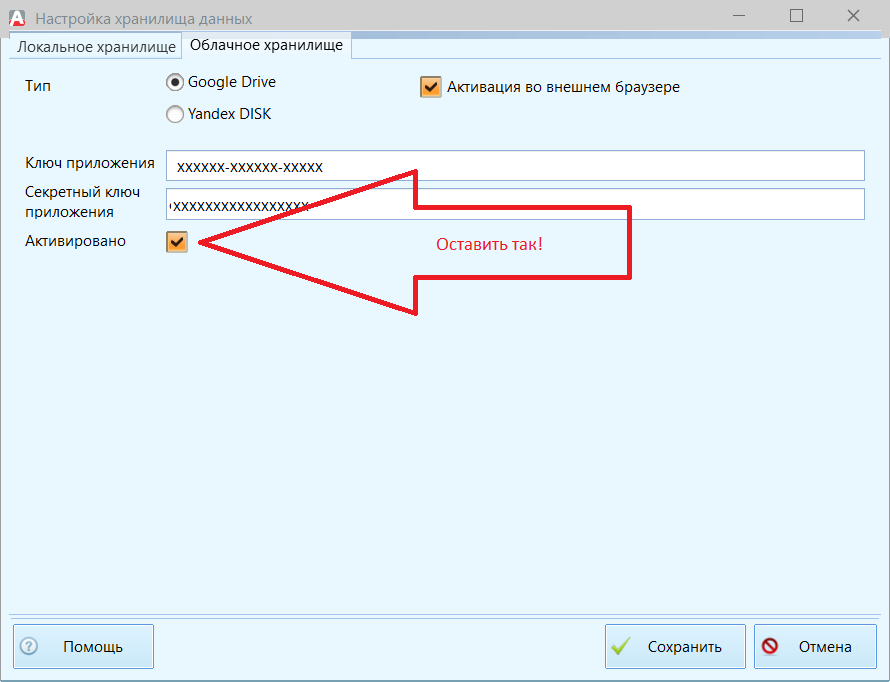Choose the Google Drive storage type

[x=175, y=83]
